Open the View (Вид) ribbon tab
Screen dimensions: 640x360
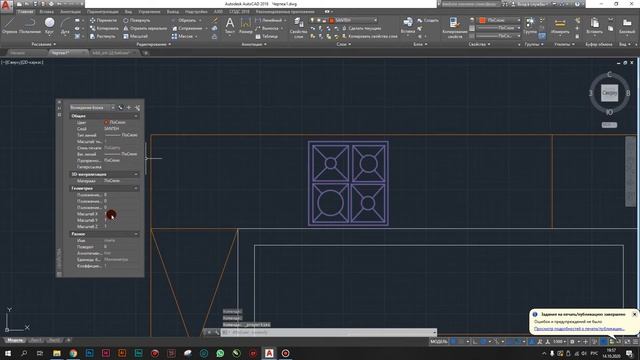point(128,11)
